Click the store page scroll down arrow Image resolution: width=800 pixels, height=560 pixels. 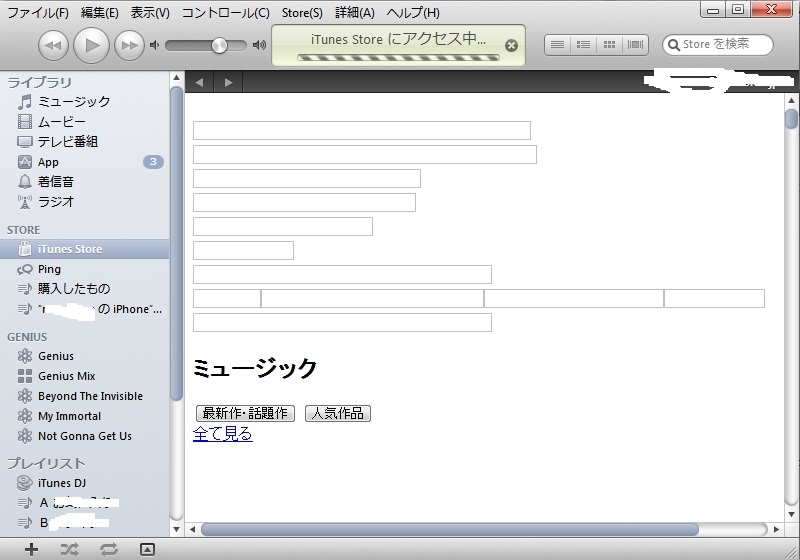coord(791,514)
